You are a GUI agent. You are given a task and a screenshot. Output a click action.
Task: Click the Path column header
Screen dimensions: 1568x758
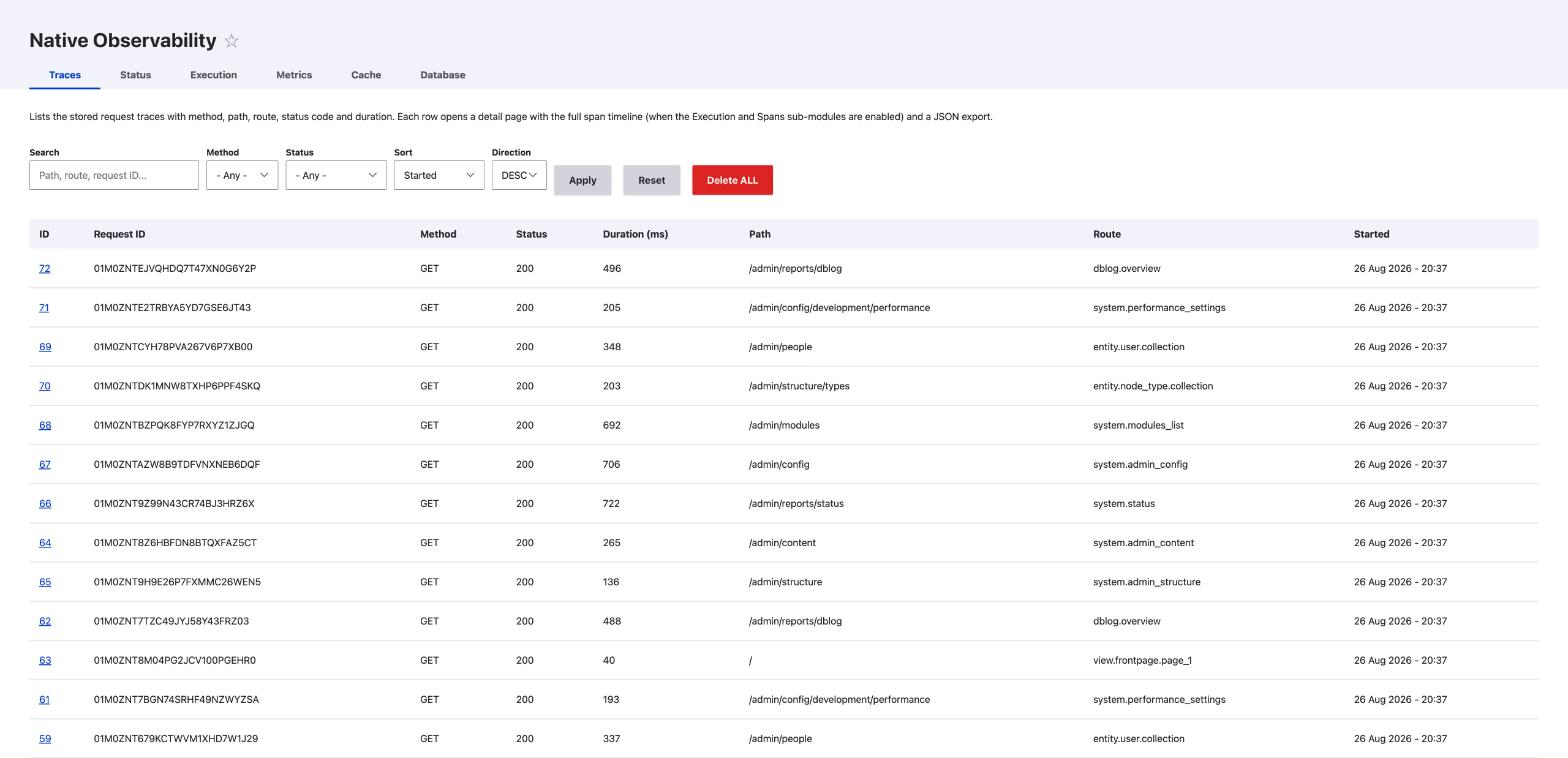click(x=760, y=234)
